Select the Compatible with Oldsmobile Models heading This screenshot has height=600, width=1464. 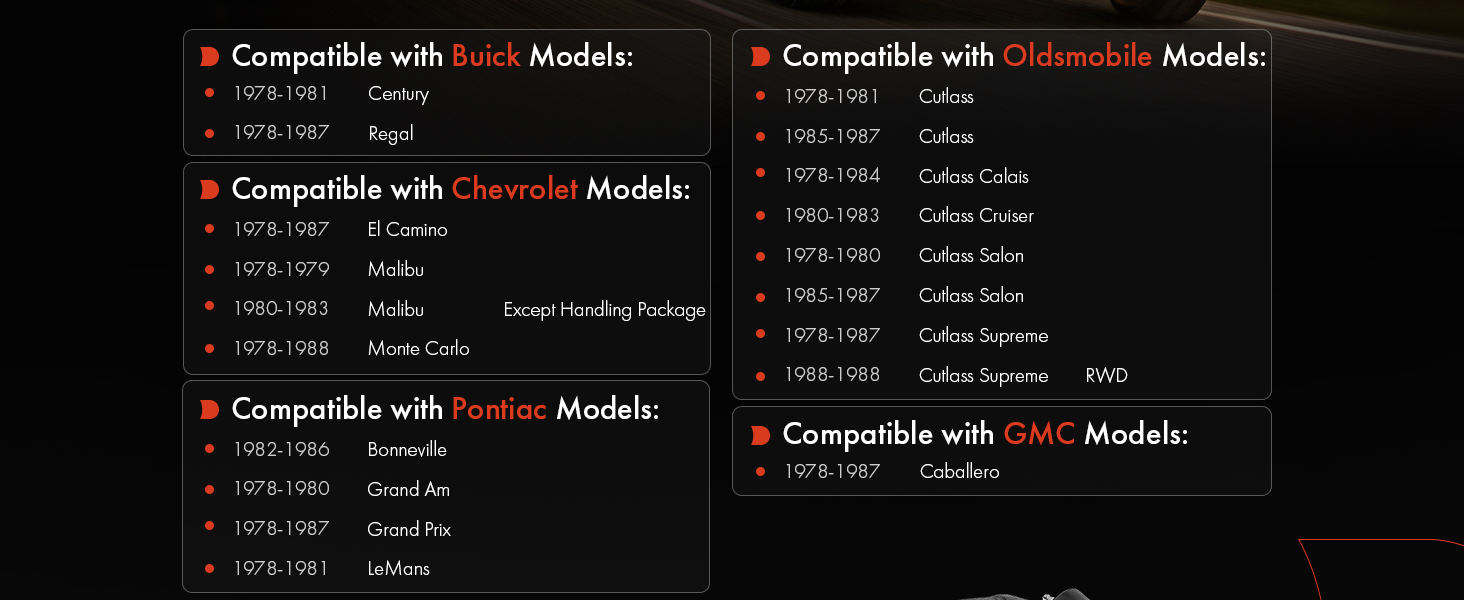[1024, 56]
